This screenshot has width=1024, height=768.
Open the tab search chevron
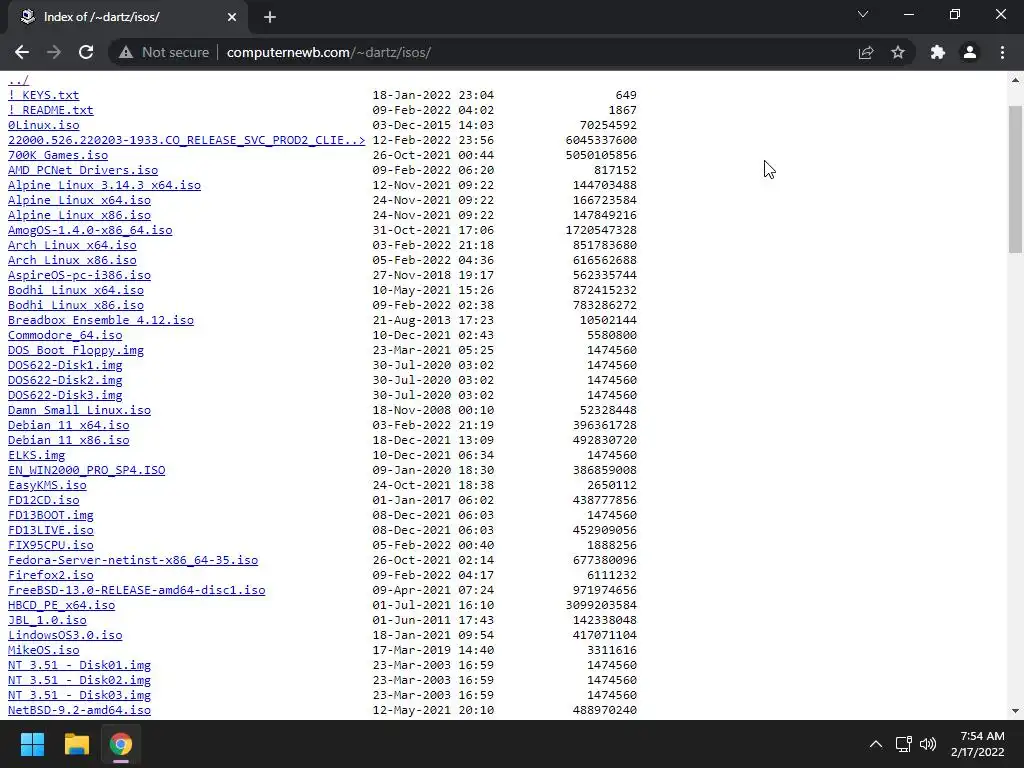tap(863, 14)
